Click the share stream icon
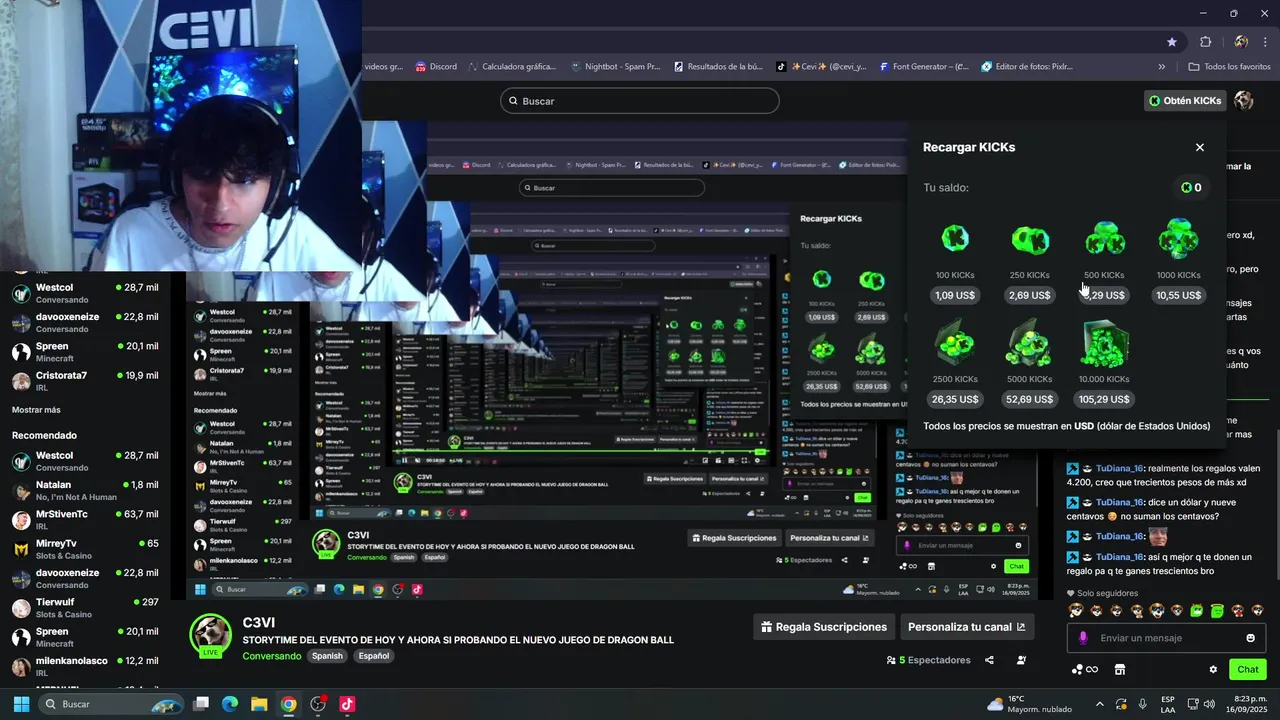 tap(989, 660)
